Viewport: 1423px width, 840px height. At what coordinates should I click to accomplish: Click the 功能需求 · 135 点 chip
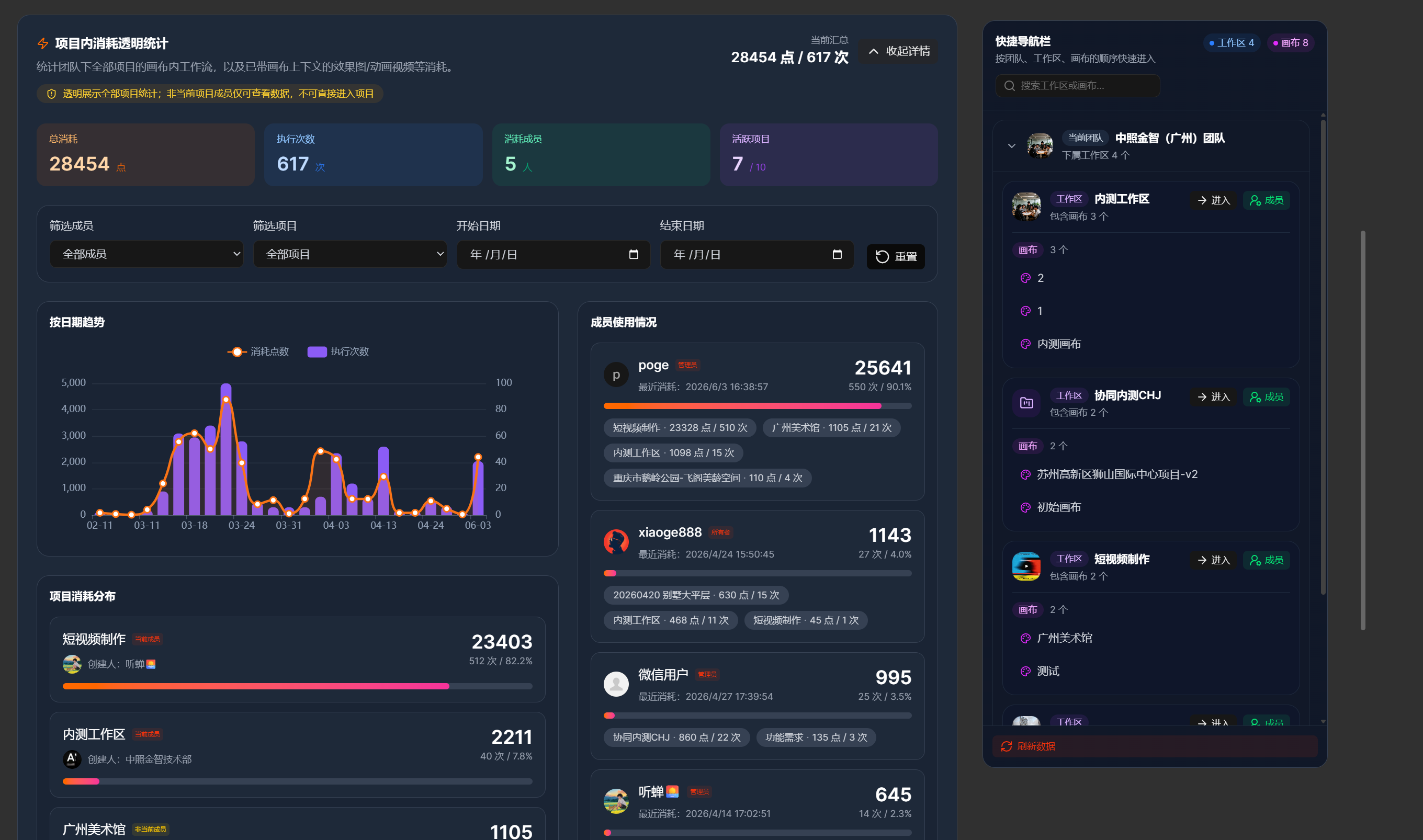(x=816, y=737)
